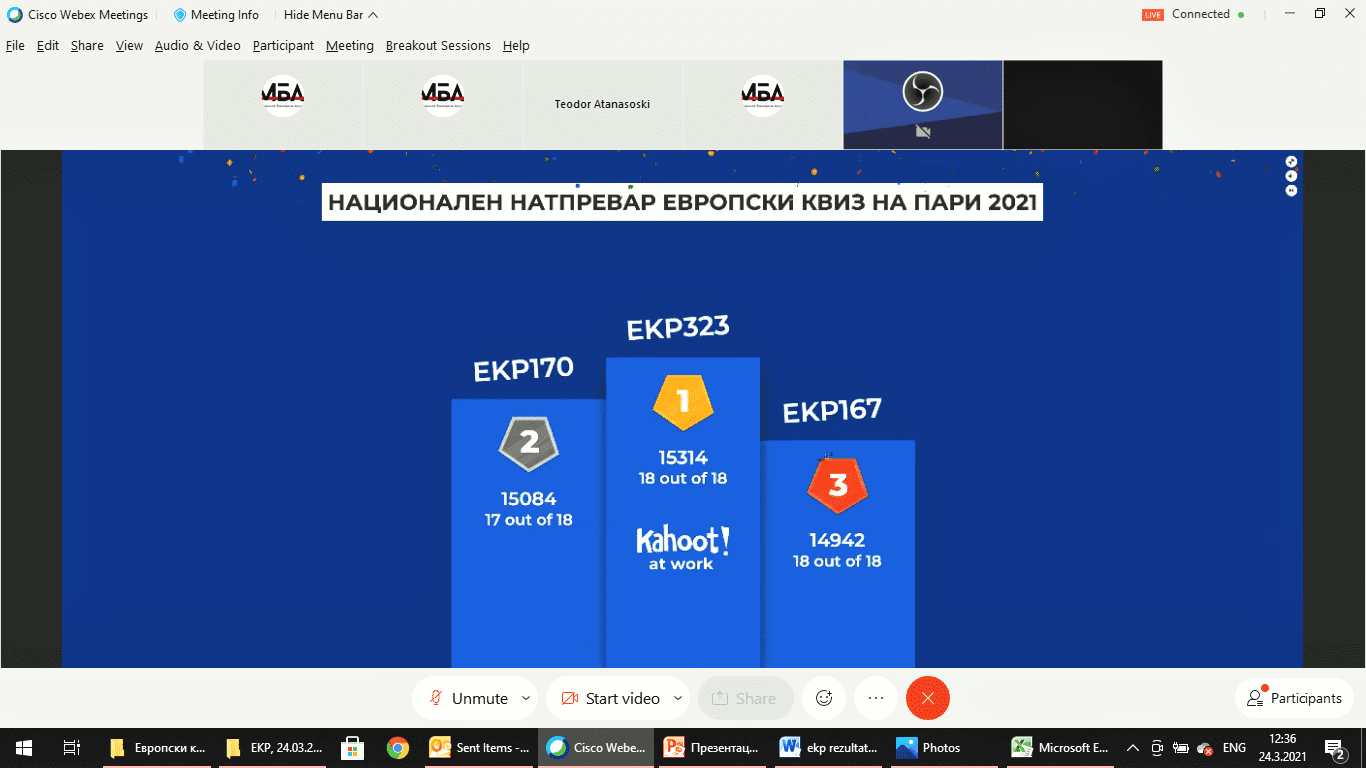The width and height of the screenshot is (1366, 768).
Task: Collapse with Hide Menu Bar
Action: point(331,15)
